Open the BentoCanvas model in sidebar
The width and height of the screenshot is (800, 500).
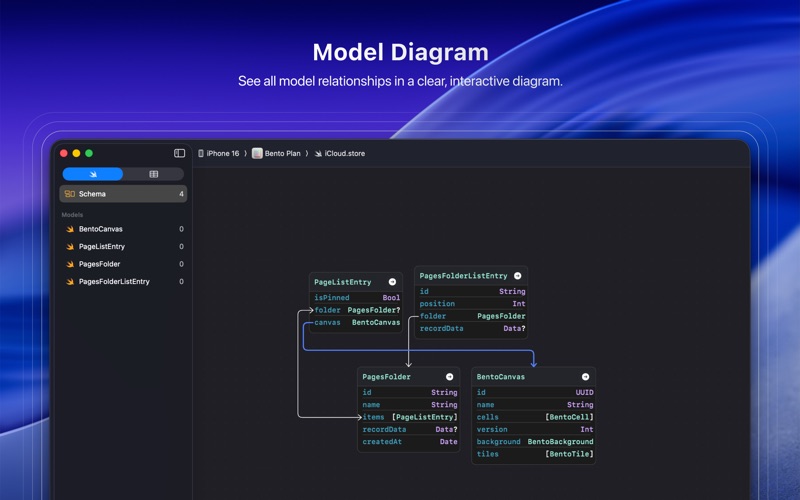point(123,229)
